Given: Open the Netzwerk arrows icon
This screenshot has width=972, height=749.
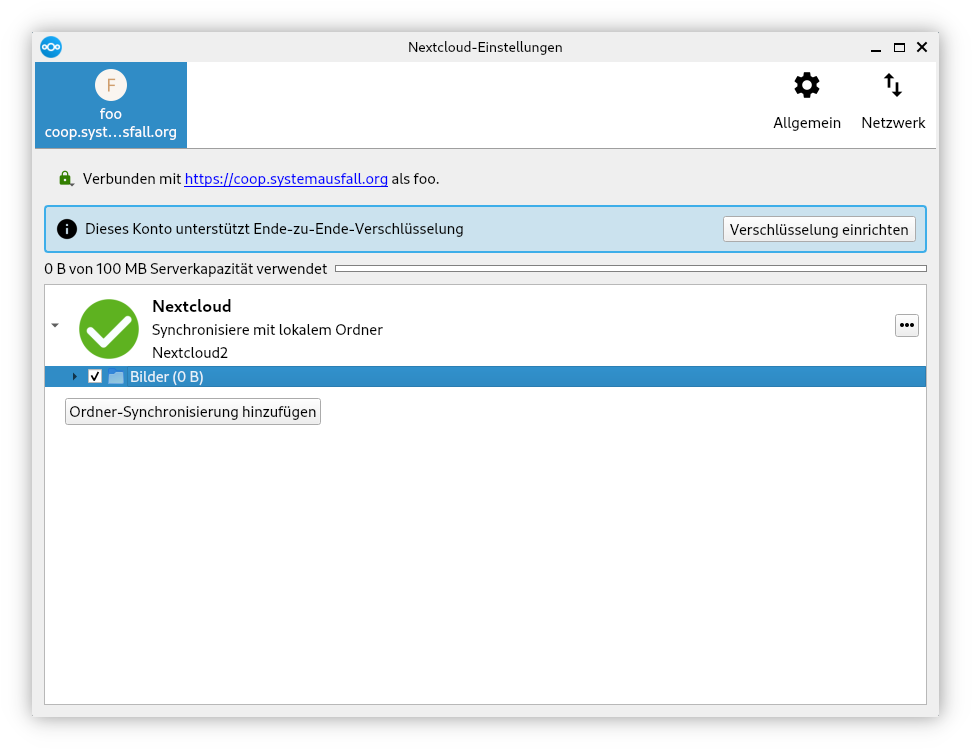Looking at the screenshot, I should 893,86.
